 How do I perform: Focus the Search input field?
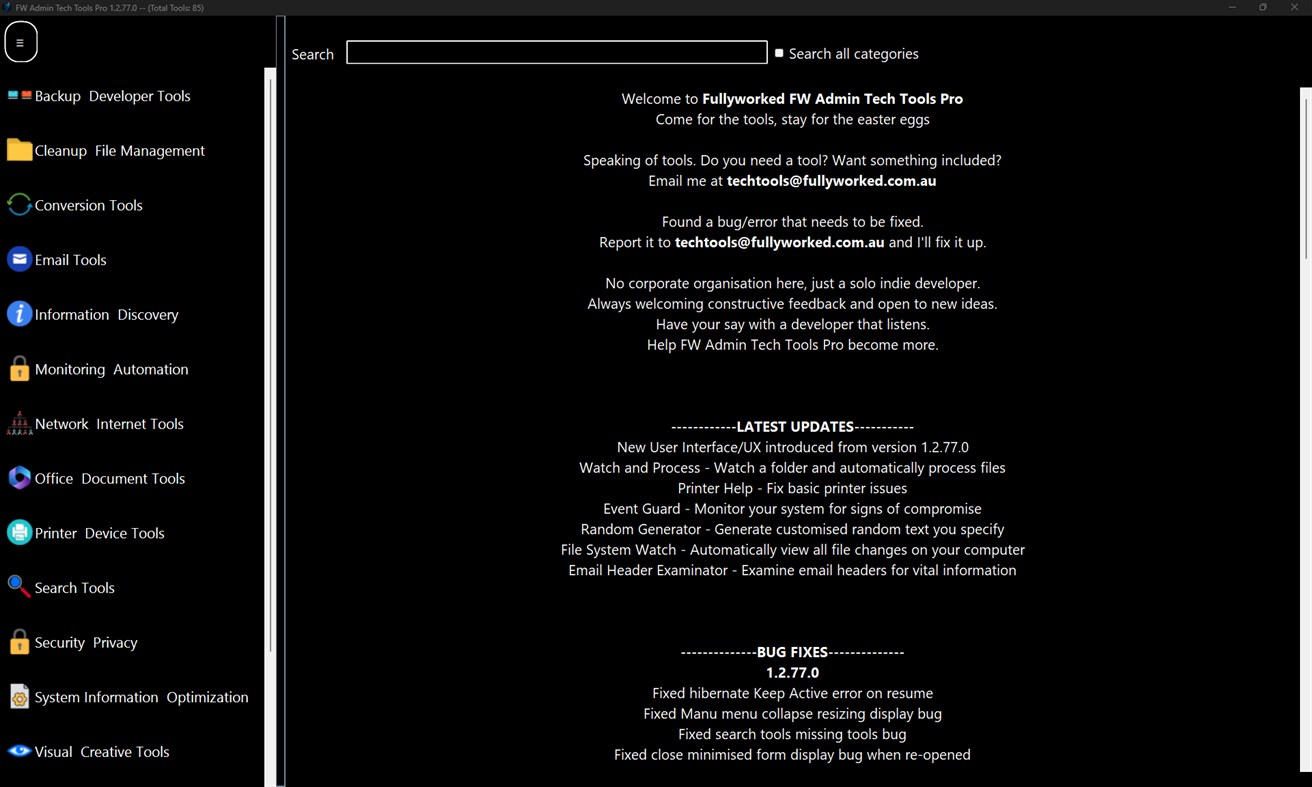click(x=557, y=52)
